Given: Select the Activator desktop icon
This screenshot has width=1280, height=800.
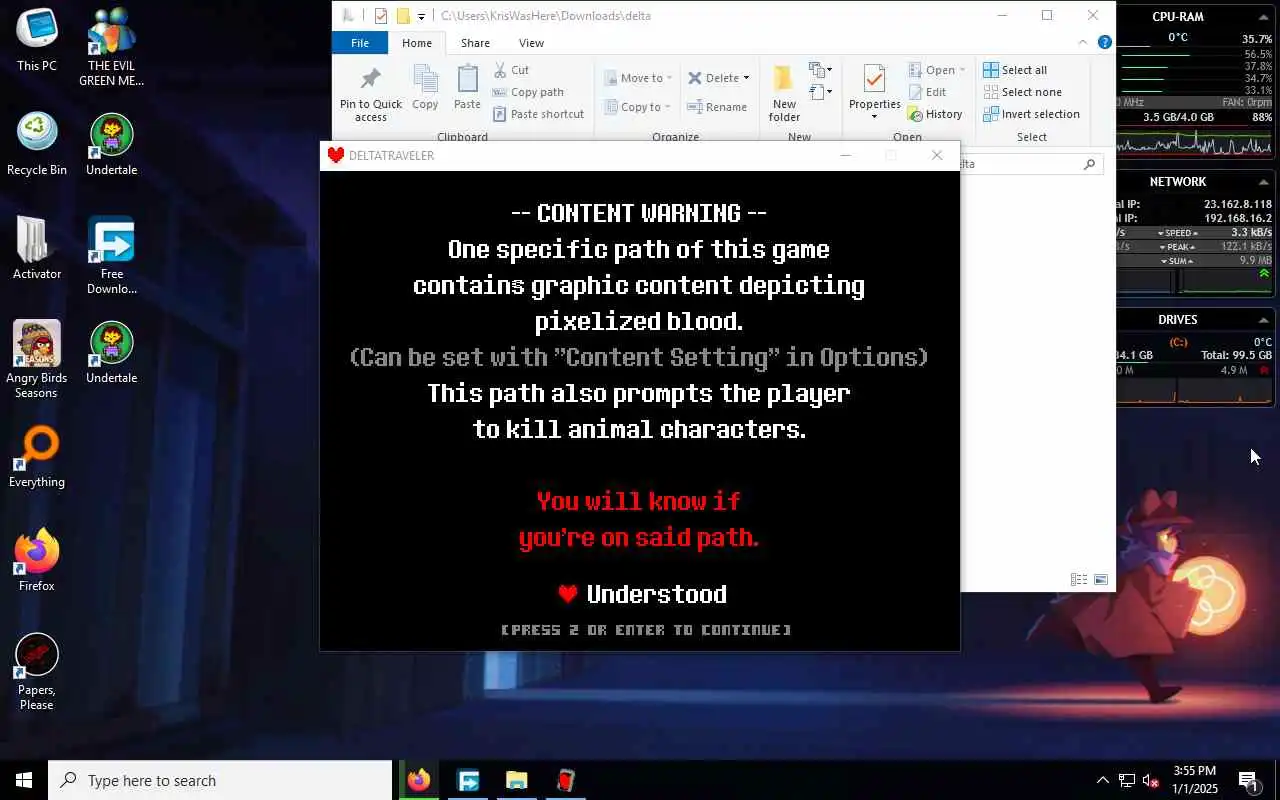Looking at the screenshot, I should [37, 248].
